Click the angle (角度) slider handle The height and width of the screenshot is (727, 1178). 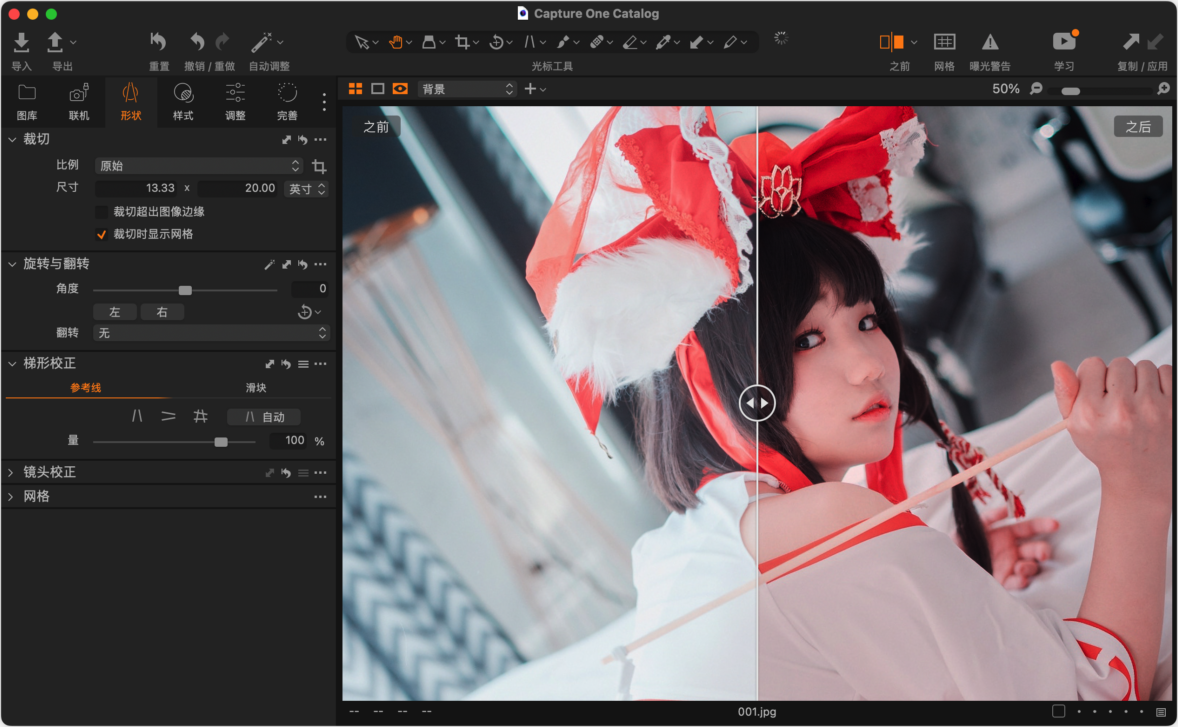185,290
